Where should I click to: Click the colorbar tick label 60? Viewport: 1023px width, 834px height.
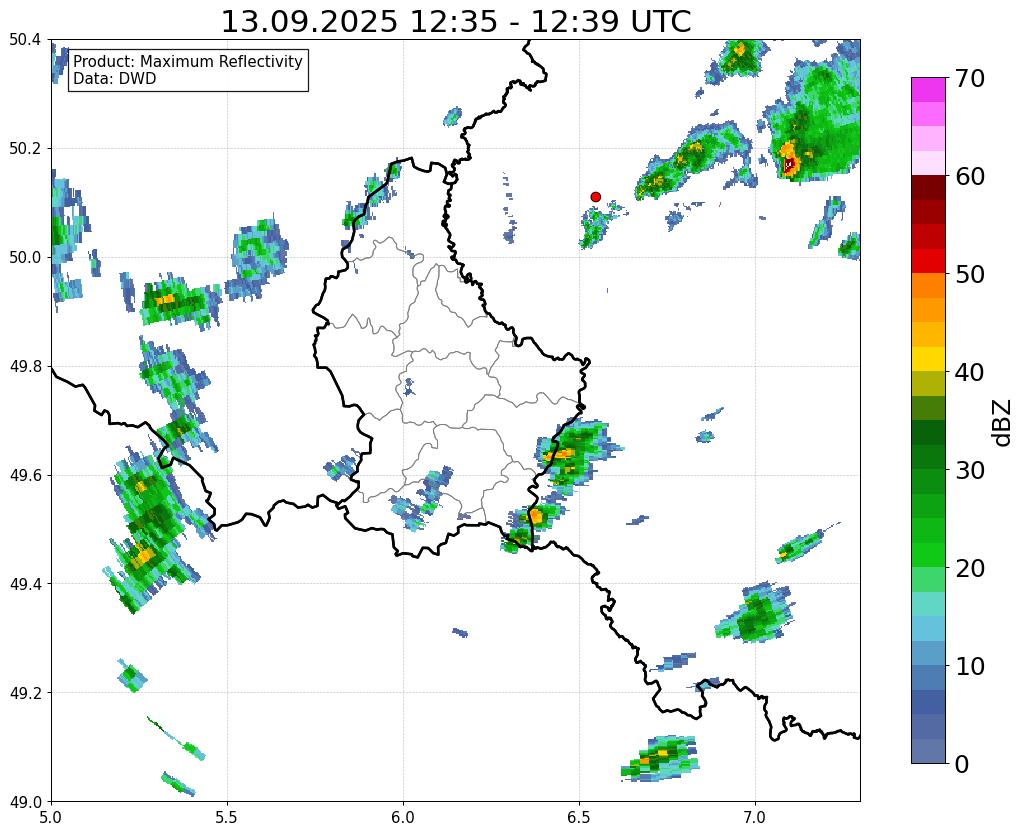[x=969, y=176]
